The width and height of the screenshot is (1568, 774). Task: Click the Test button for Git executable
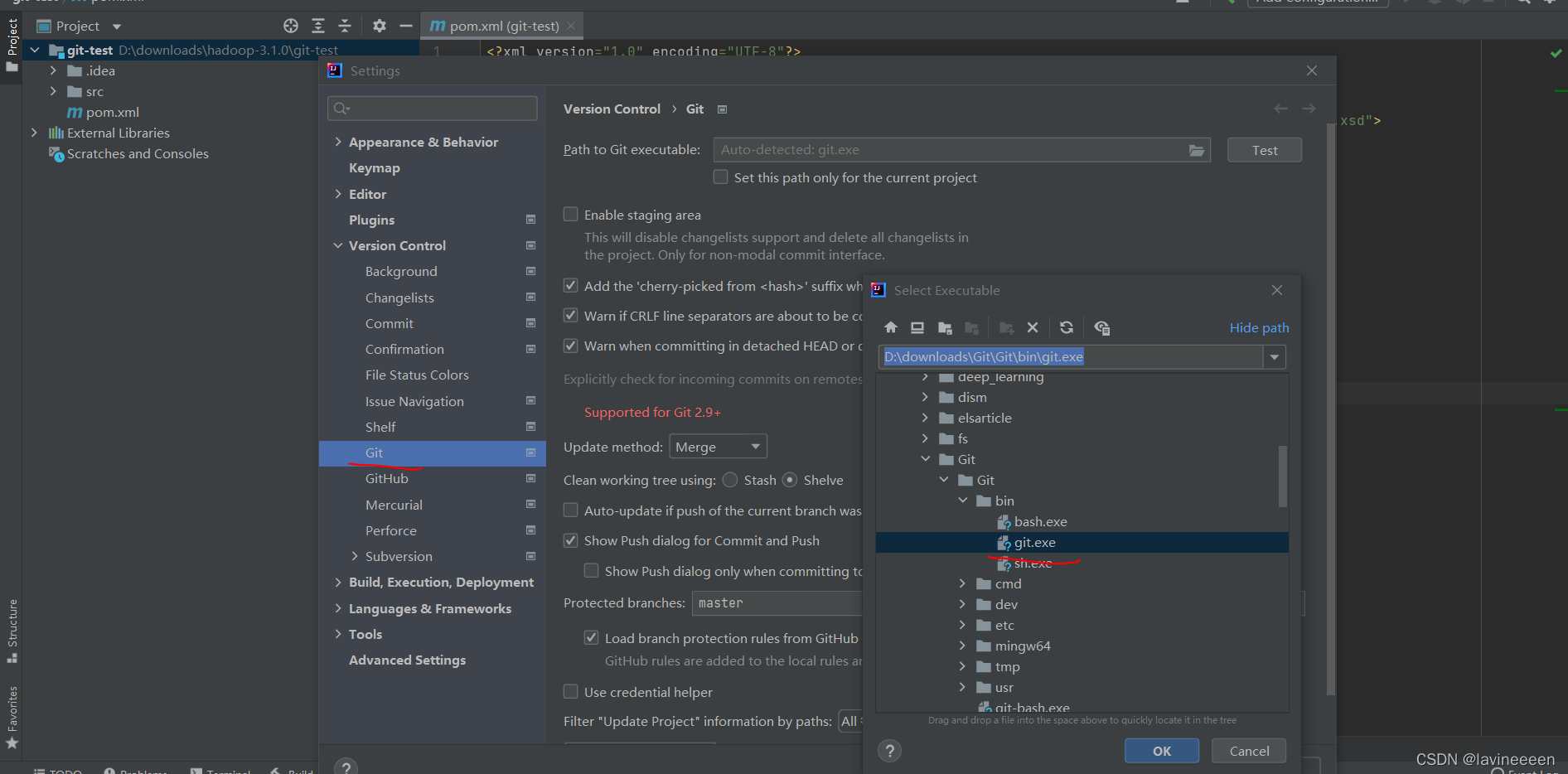pos(1265,150)
